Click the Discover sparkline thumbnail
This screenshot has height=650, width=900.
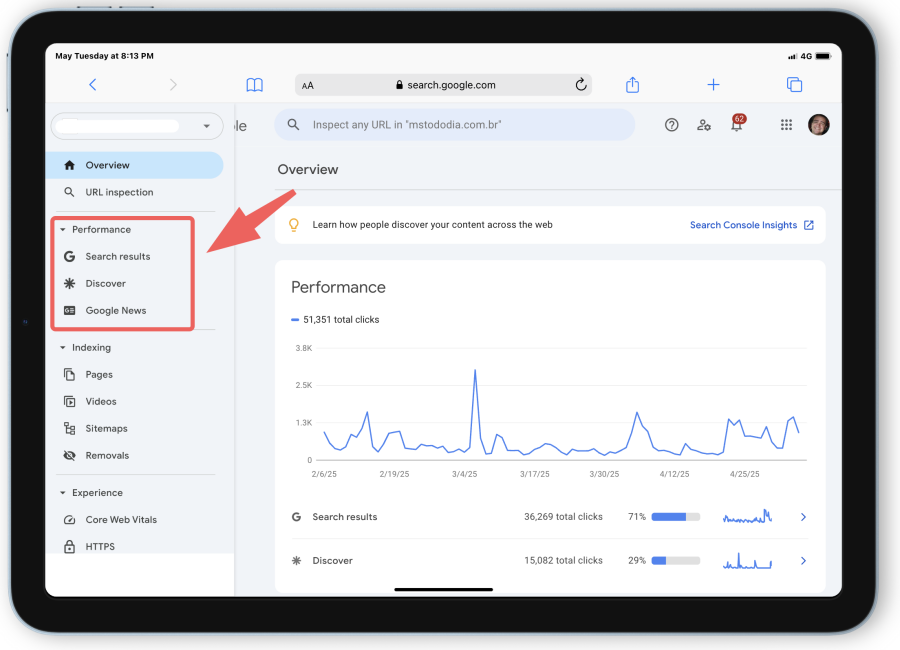click(x=747, y=560)
